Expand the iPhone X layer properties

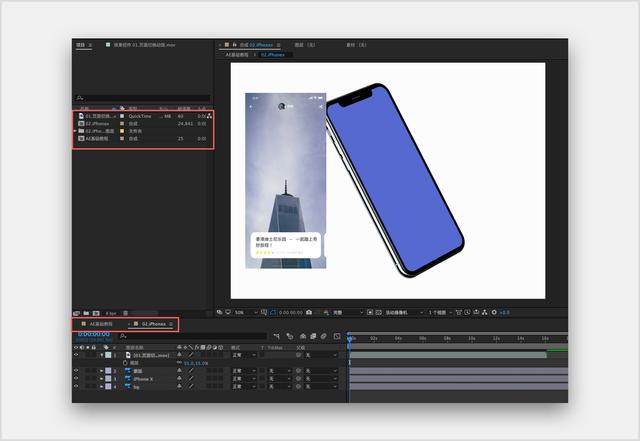(x=102, y=379)
